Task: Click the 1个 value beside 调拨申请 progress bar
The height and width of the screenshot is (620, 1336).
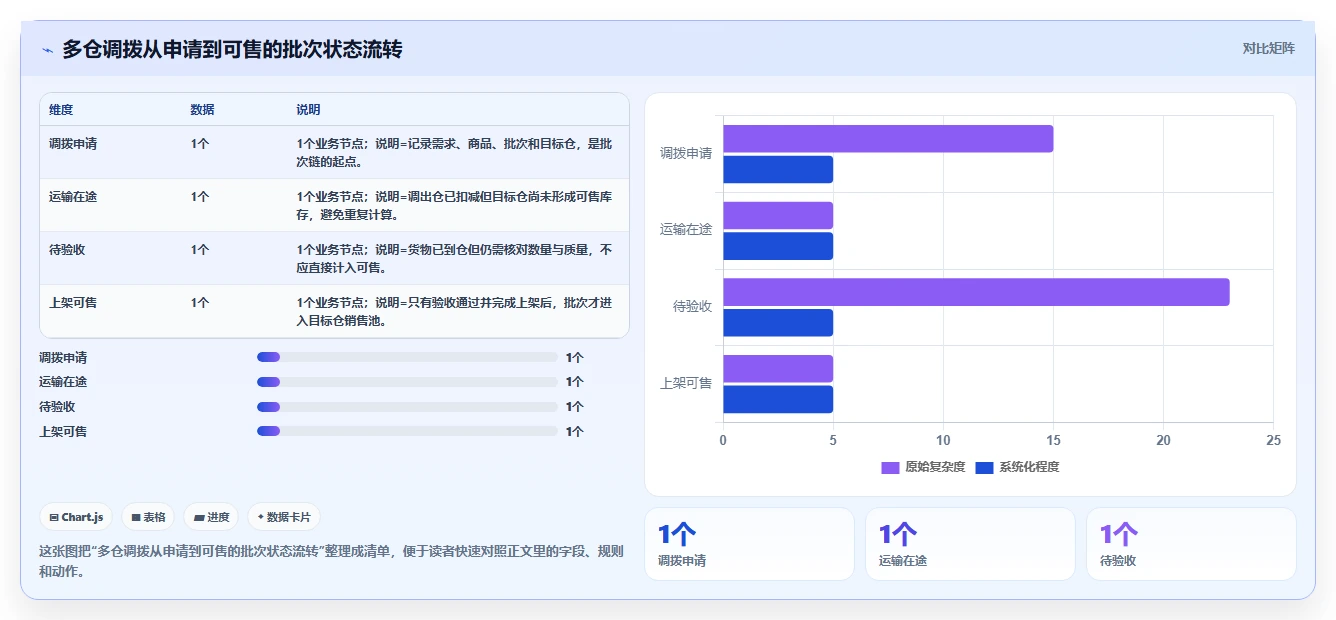Action: (x=575, y=357)
